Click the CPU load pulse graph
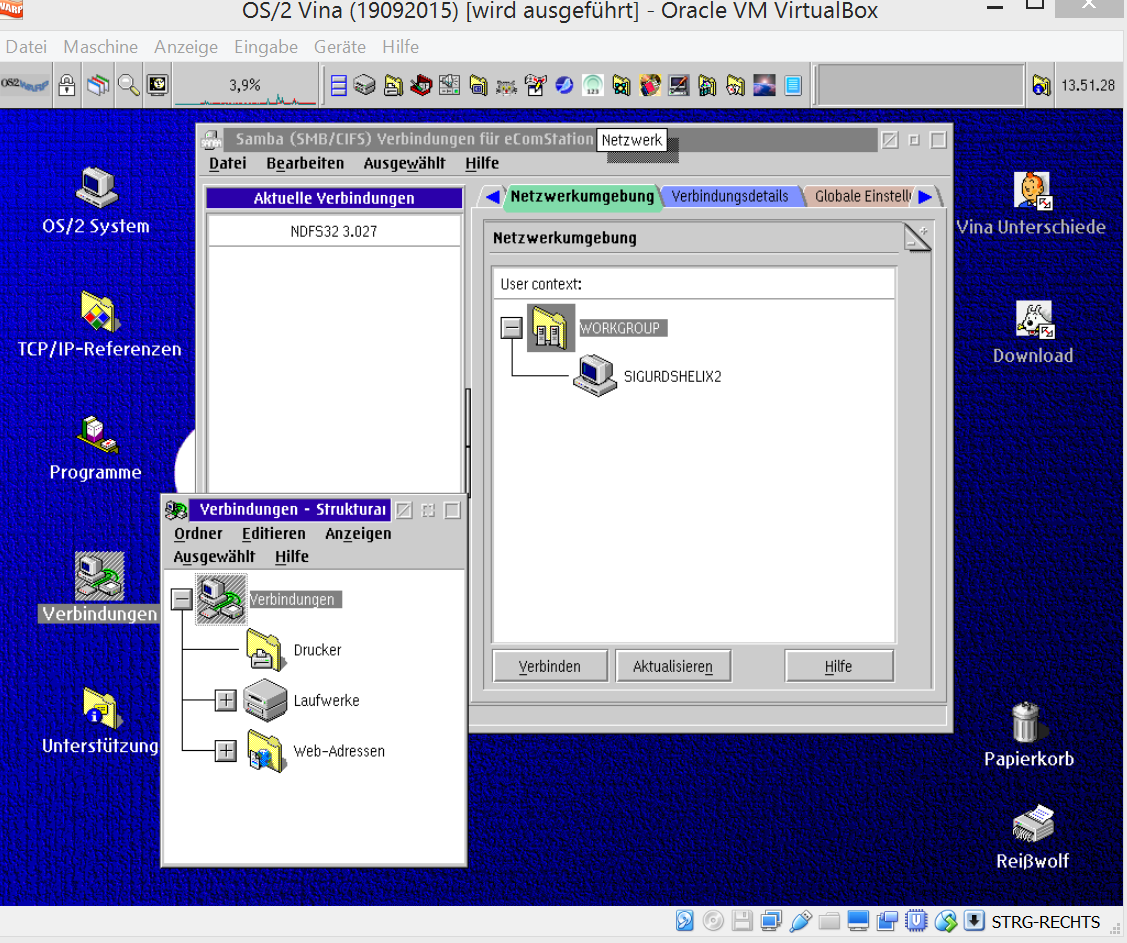Image resolution: width=1127 pixels, height=943 pixels. click(x=246, y=86)
